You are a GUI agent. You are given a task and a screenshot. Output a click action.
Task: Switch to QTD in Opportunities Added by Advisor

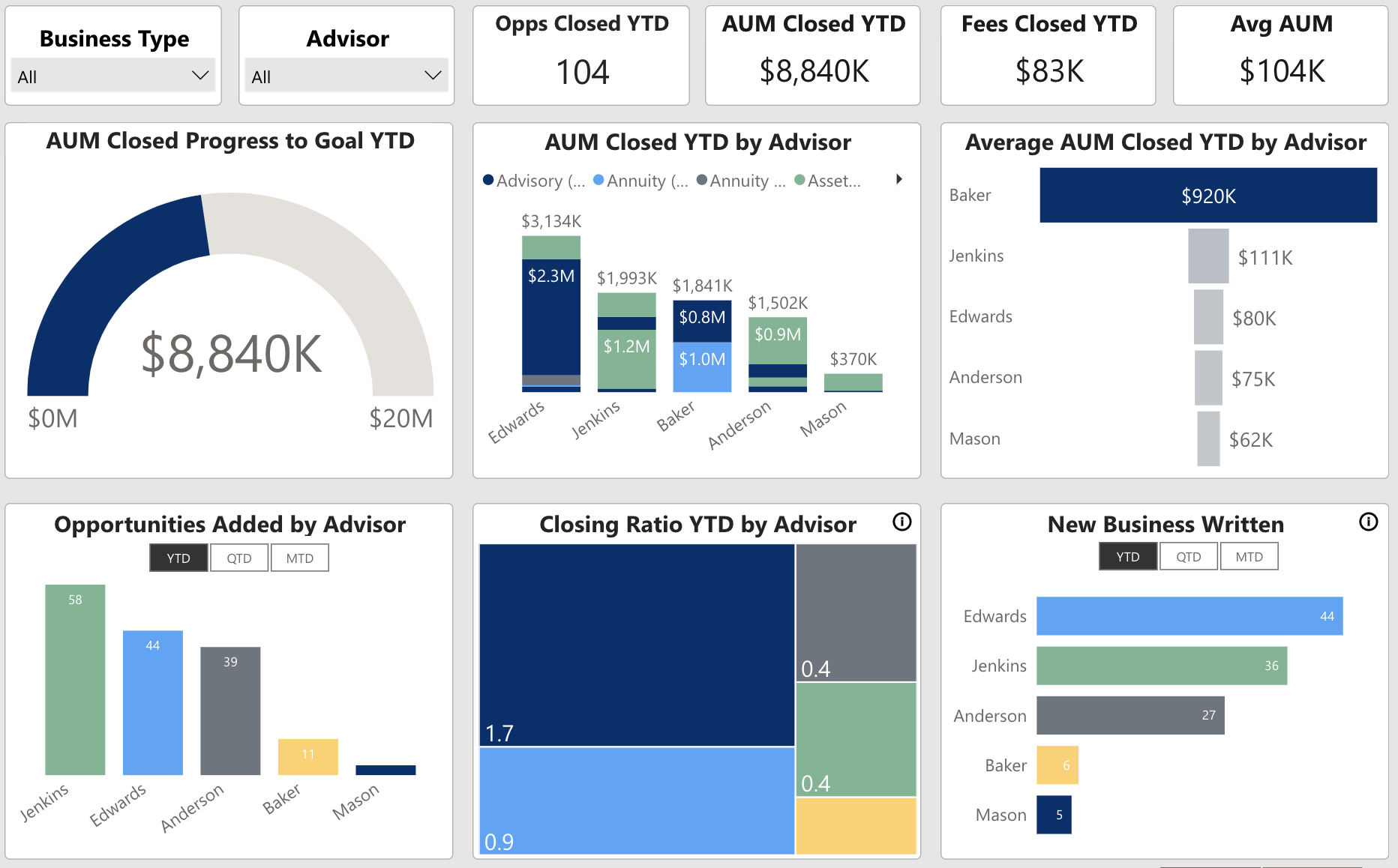pyautogui.click(x=238, y=557)
